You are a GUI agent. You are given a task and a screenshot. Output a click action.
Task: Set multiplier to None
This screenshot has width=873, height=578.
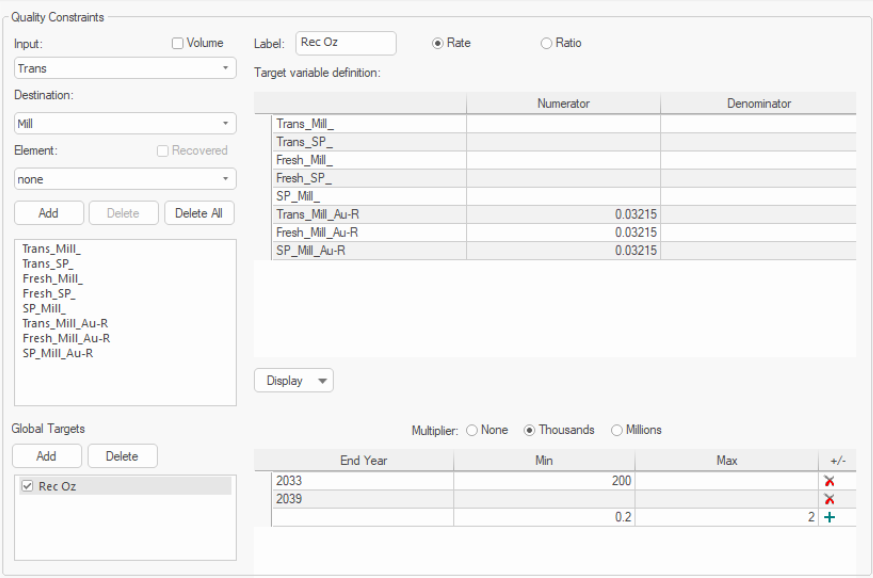click(x=472, y=430)
